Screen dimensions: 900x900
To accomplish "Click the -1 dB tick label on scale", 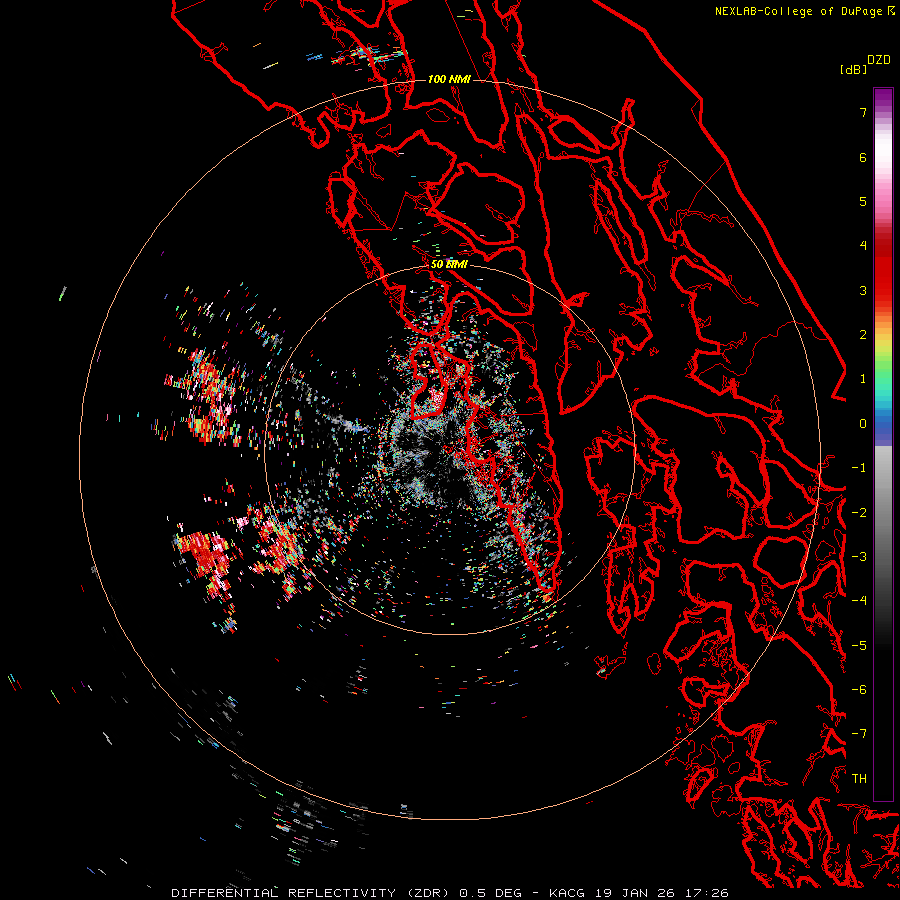I will [859, 468].
